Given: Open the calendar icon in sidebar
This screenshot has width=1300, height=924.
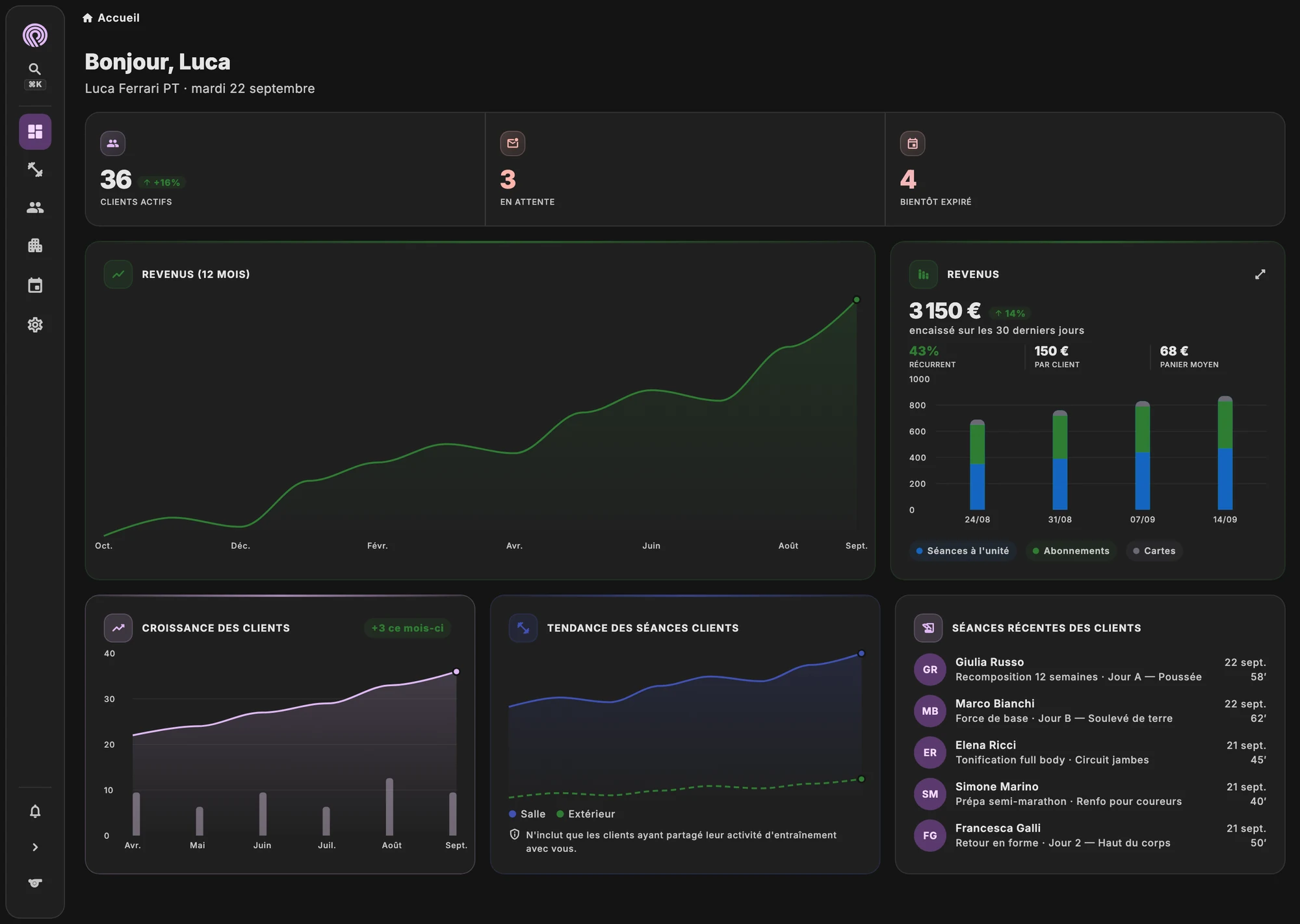Looking at the screenshot, I should click(x=35, y=285).
